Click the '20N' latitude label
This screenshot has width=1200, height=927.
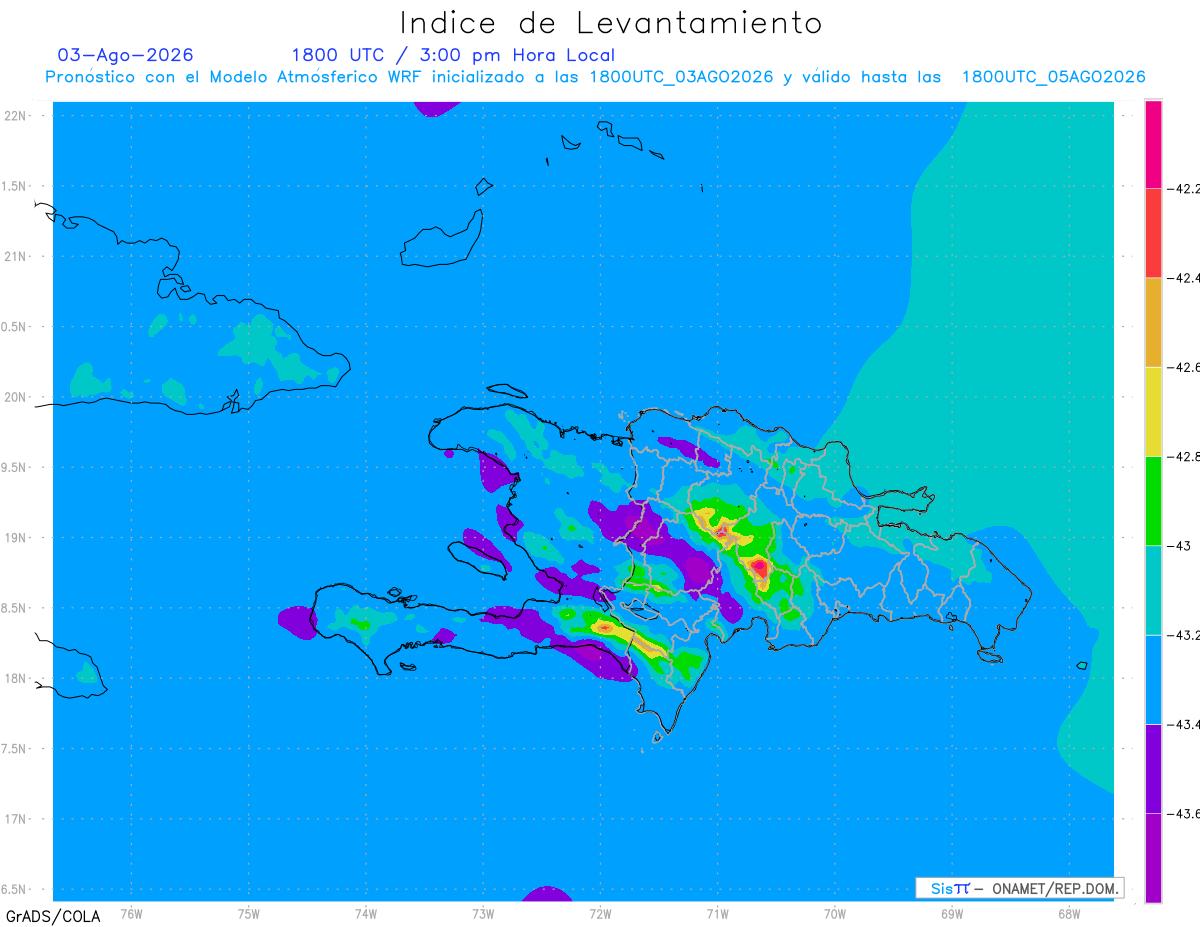pos(16,397)
